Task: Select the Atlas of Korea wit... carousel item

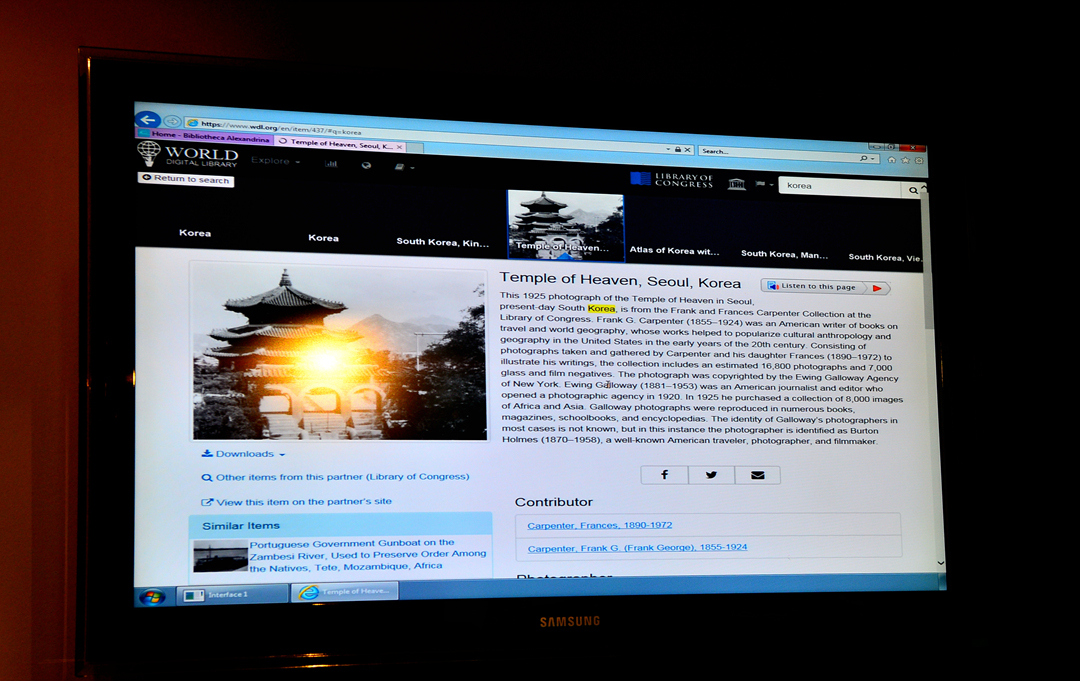Action: 674,251
